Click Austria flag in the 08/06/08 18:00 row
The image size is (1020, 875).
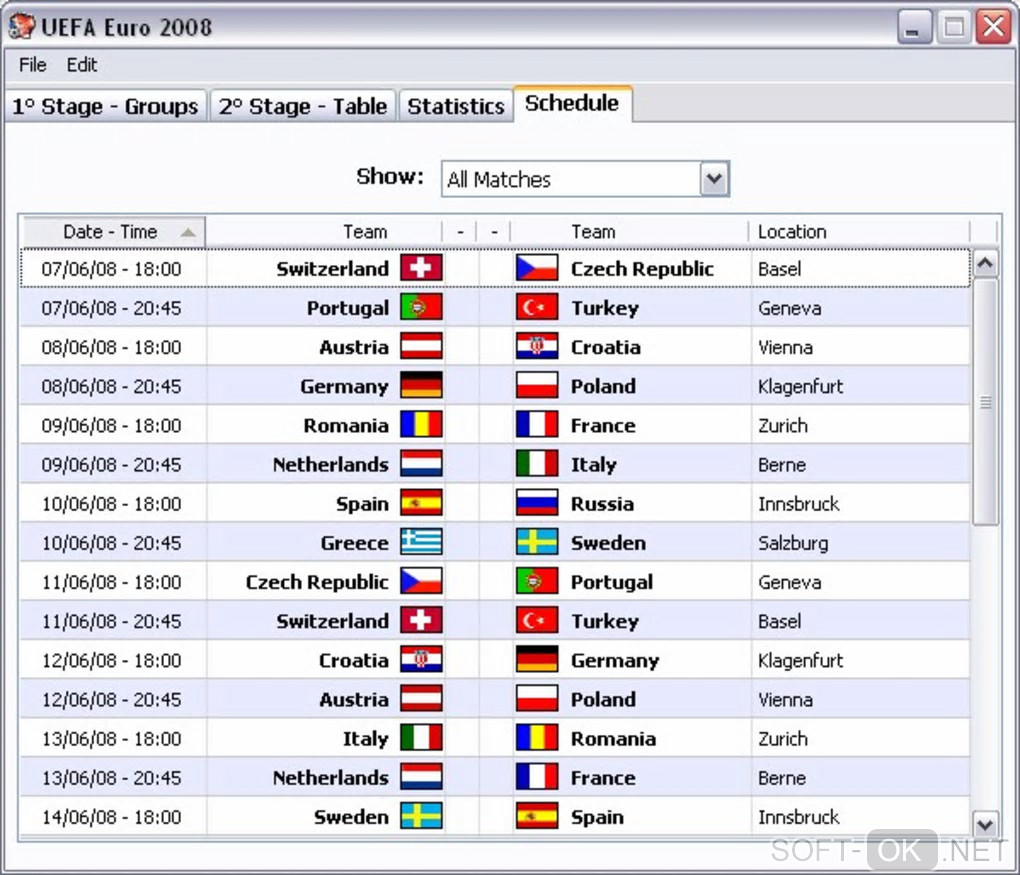pyautogui.click(x=421, y=346)
